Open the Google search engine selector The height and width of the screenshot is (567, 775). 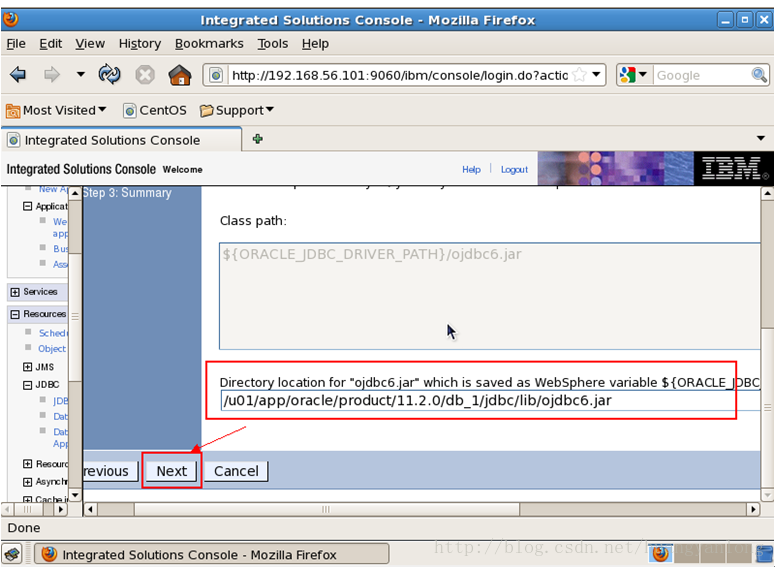pos(633,75)
